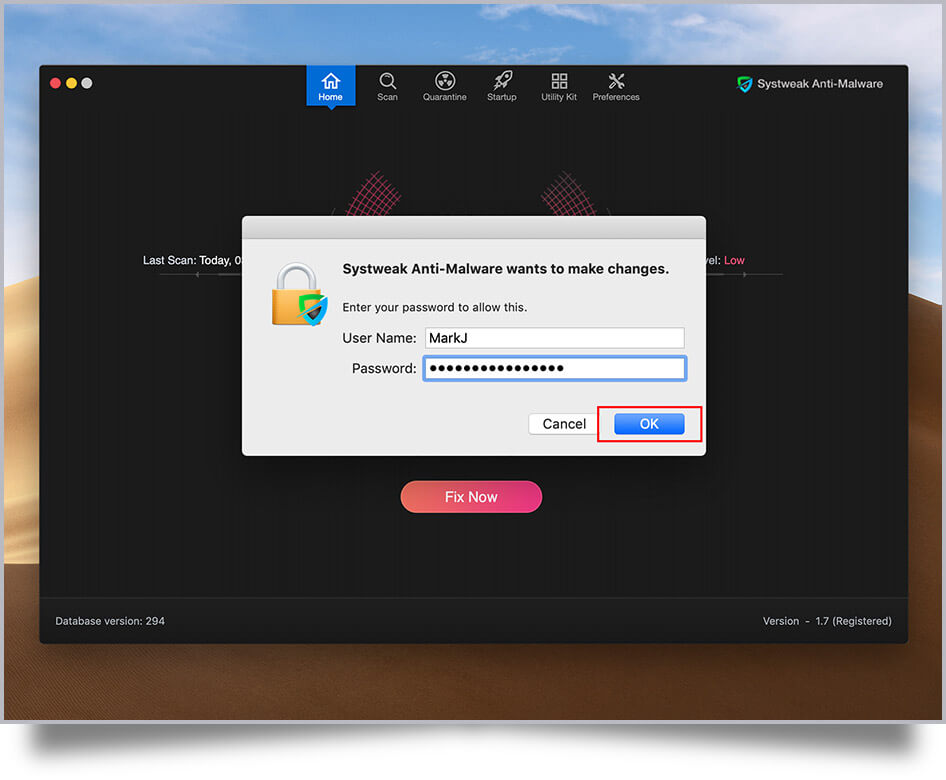Screen dimensions: 946x780
Task: Open the Home tab
Action: tap(331, 86)
